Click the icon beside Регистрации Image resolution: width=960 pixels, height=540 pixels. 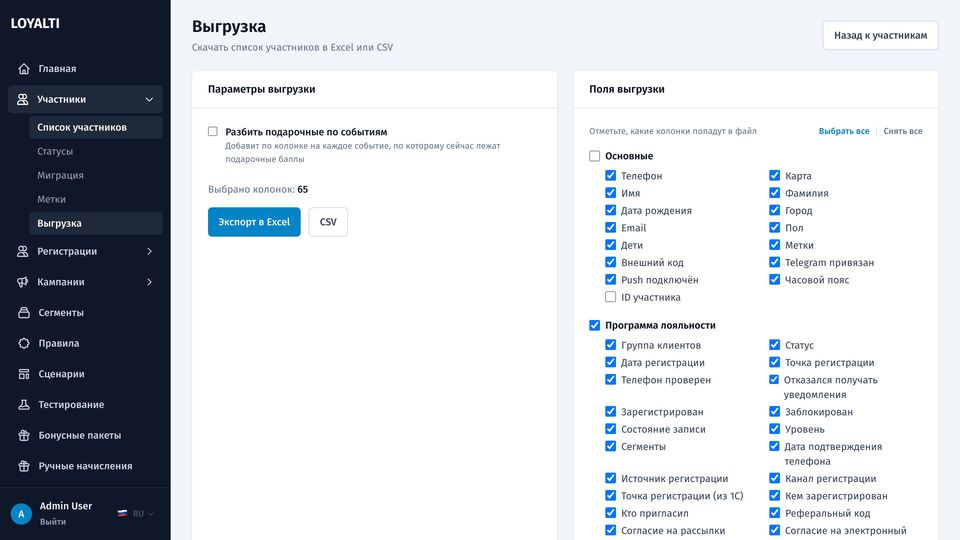tap(23, 251)
